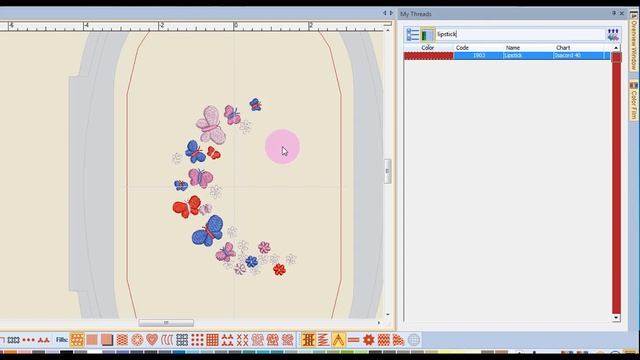Choose the plain solid square fill

(92, 340)
